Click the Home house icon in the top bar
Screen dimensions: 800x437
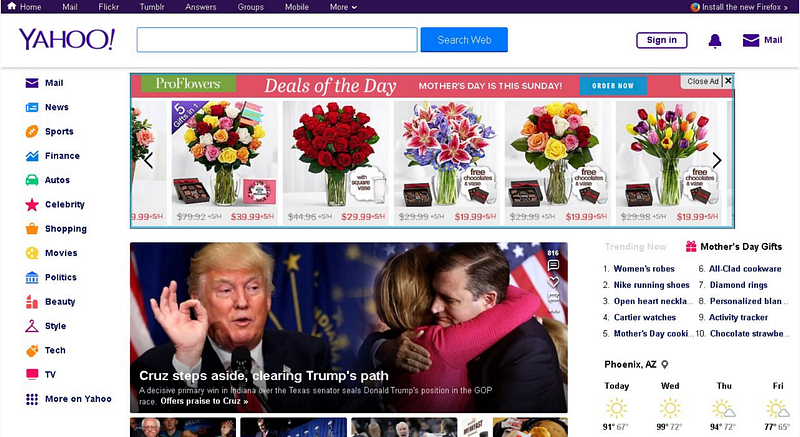coord(11,6)
